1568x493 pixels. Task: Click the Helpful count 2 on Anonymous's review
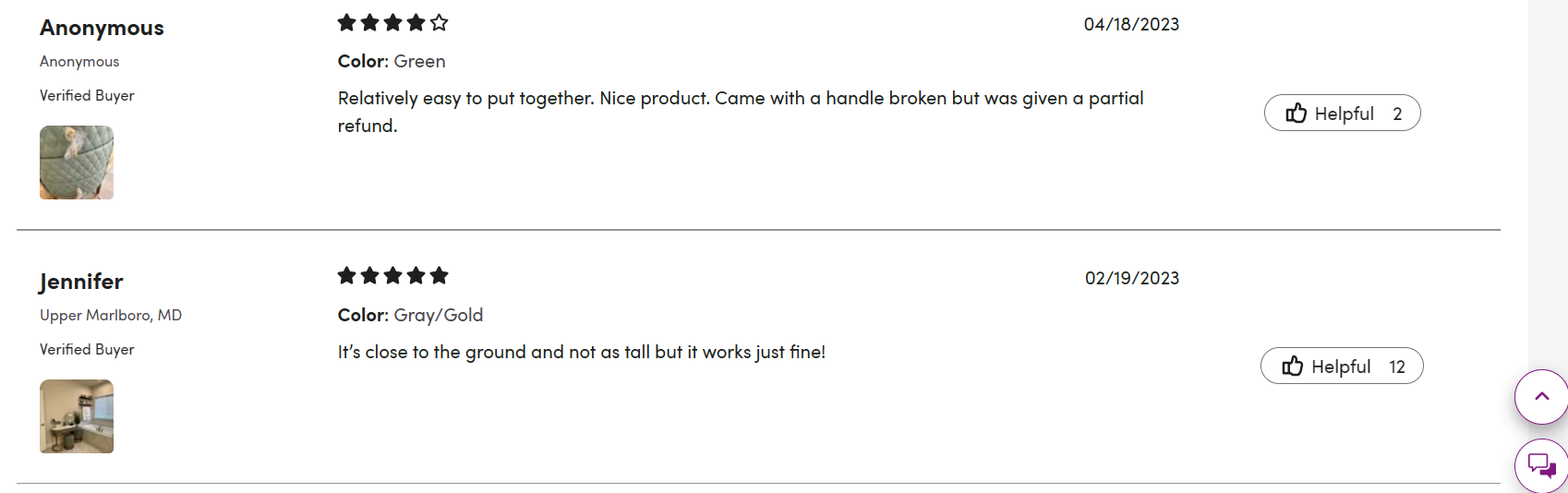pos(1397,114)
